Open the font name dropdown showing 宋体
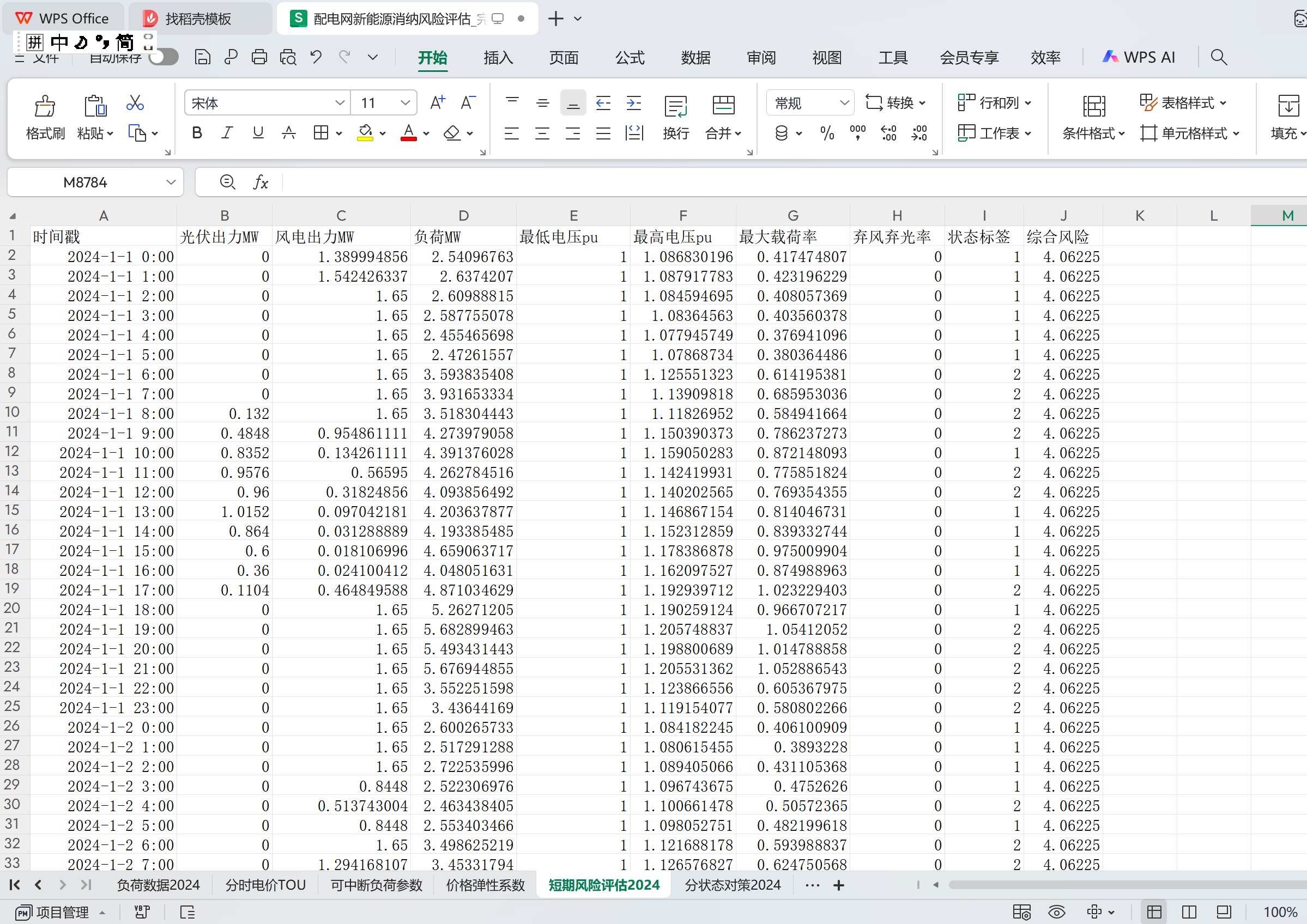This screenshot has height=924, width=1307. point(340,103)
